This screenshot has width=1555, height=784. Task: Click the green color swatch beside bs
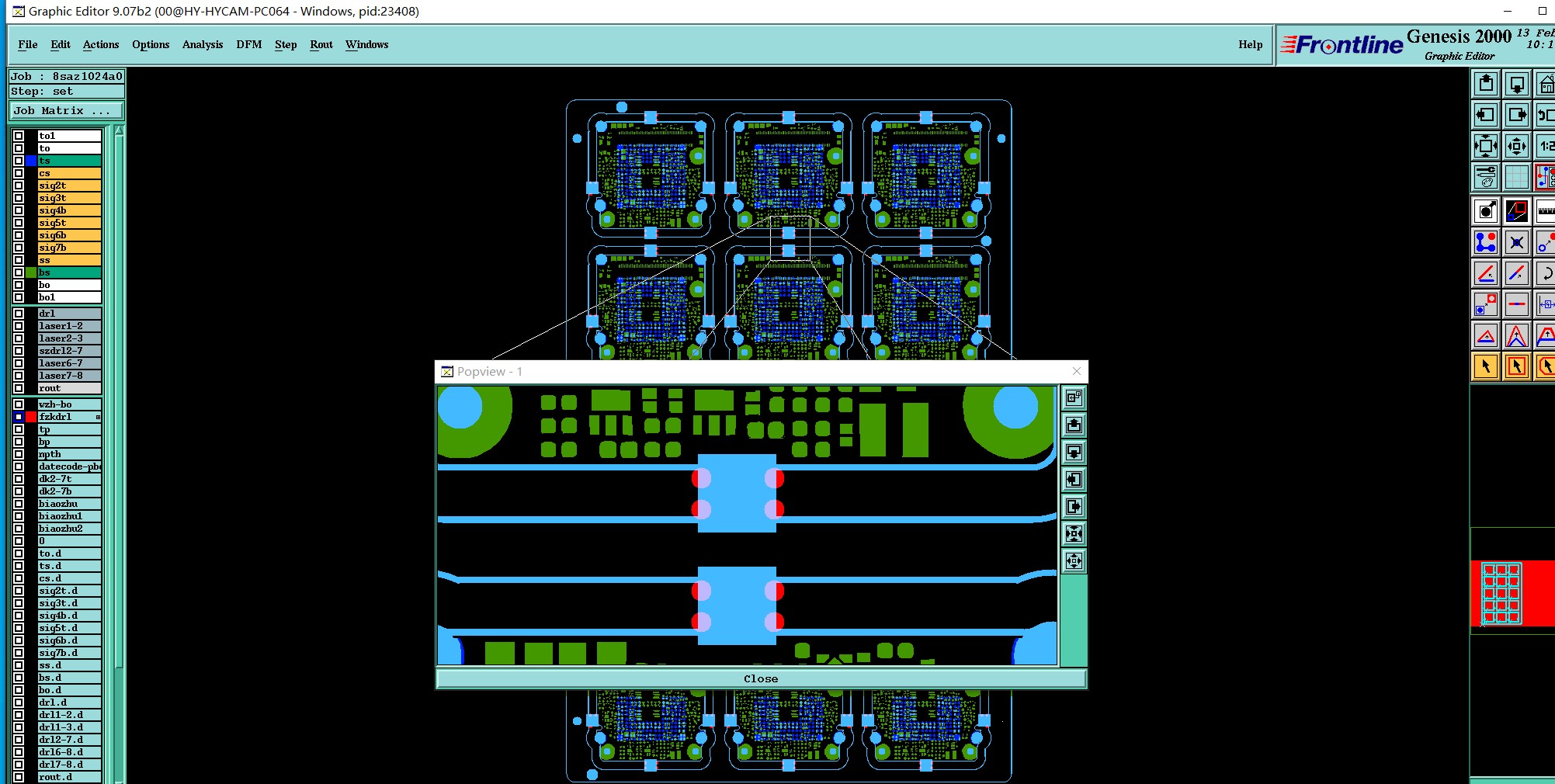click(31, 272)
